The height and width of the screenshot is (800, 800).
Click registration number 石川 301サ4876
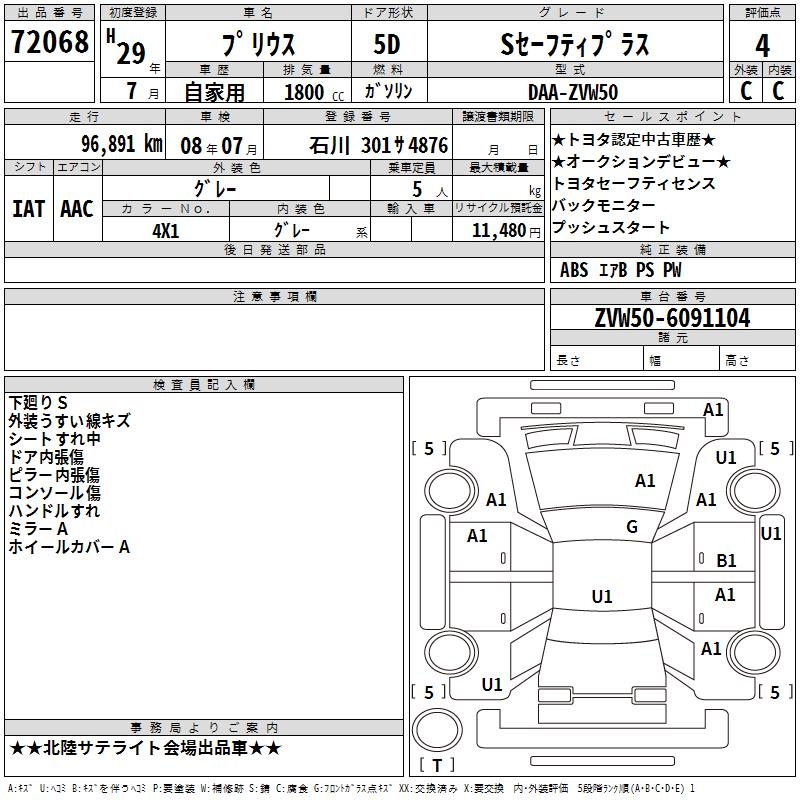[379, 145]
